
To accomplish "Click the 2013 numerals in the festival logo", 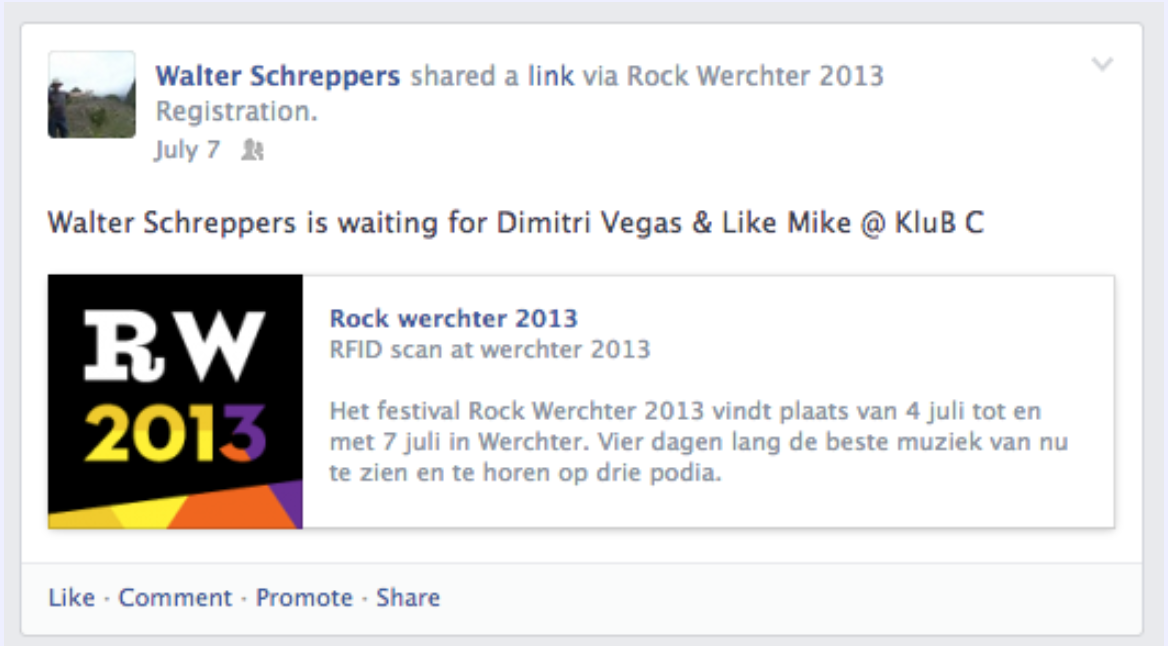I will pos(175,434).
